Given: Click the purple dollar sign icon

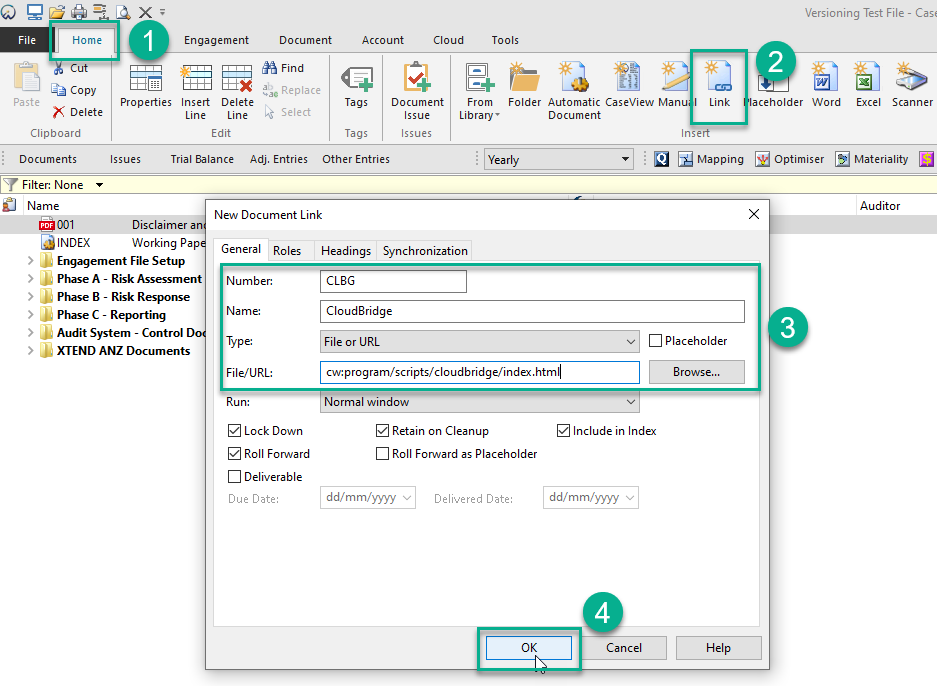Looking at the screenshot, I should pyautogui.click(x=927, y=159).
